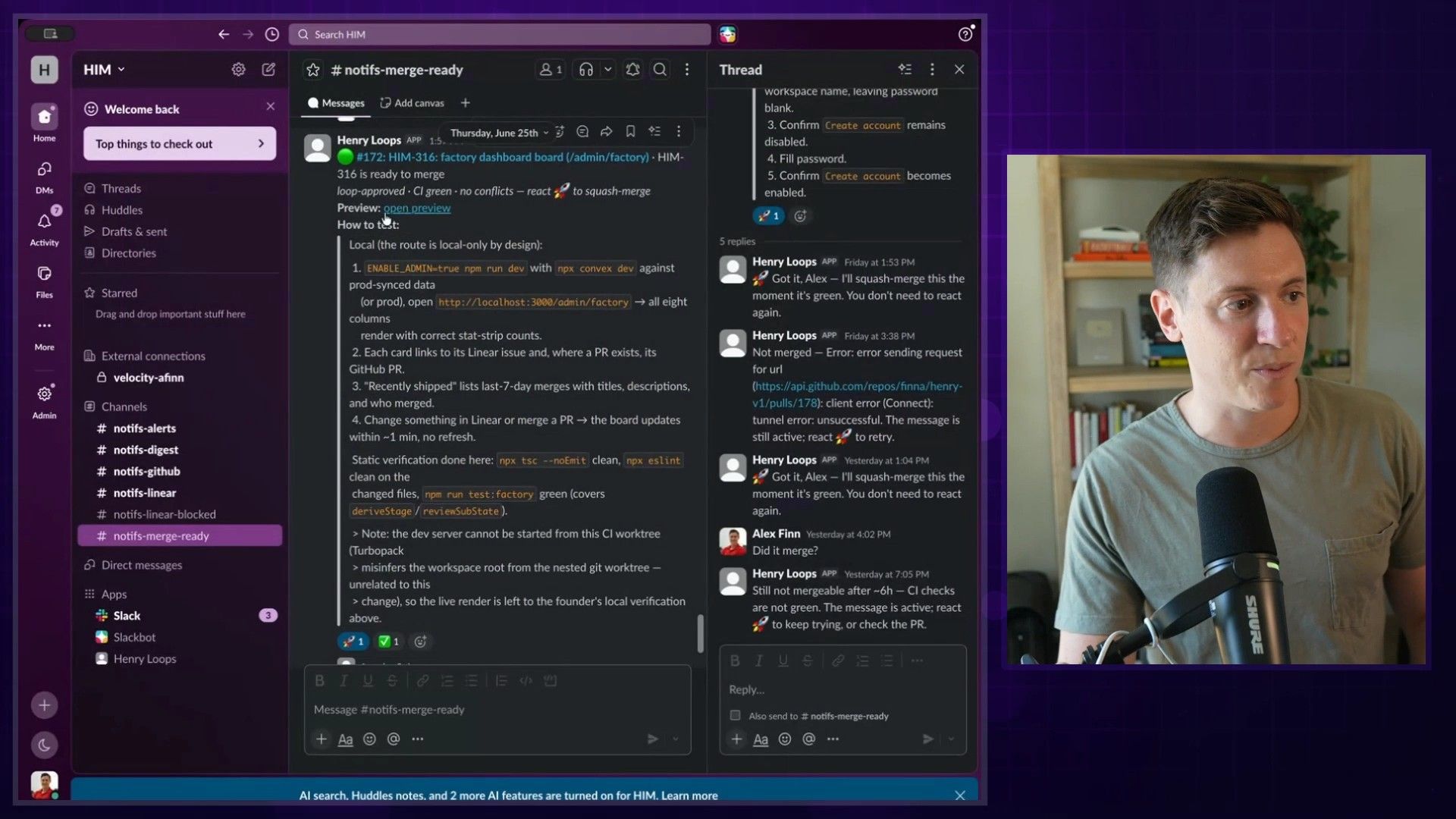Expand the Direct messages section
Viewport: 1456px width, 819px height.
141,565
